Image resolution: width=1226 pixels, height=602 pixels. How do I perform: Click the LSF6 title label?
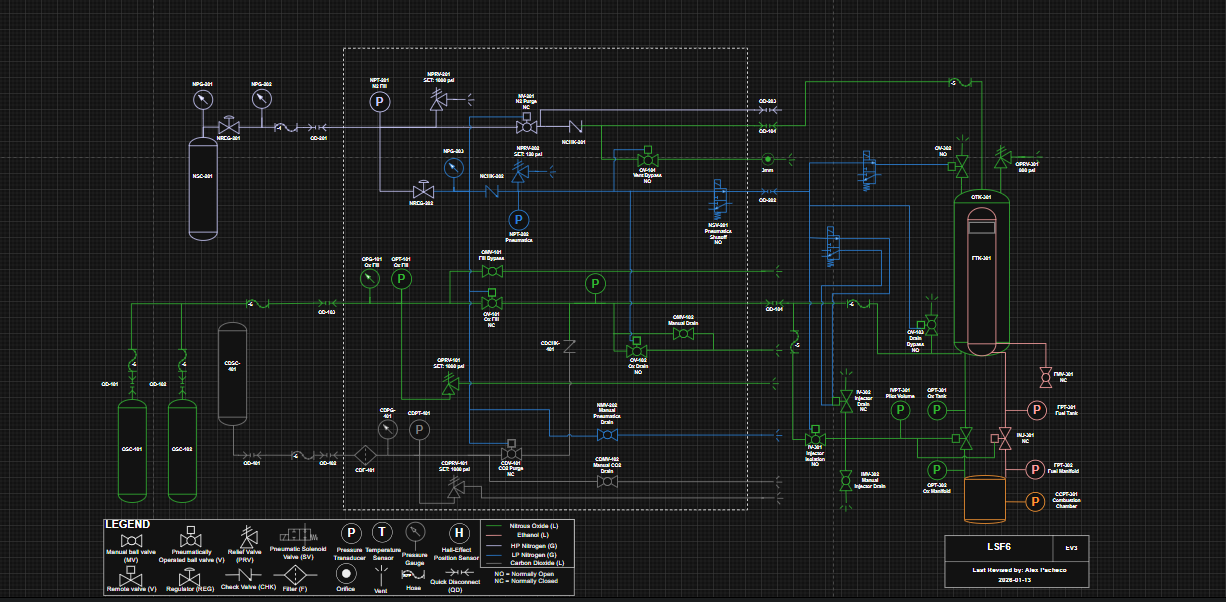click(1000, 547)
